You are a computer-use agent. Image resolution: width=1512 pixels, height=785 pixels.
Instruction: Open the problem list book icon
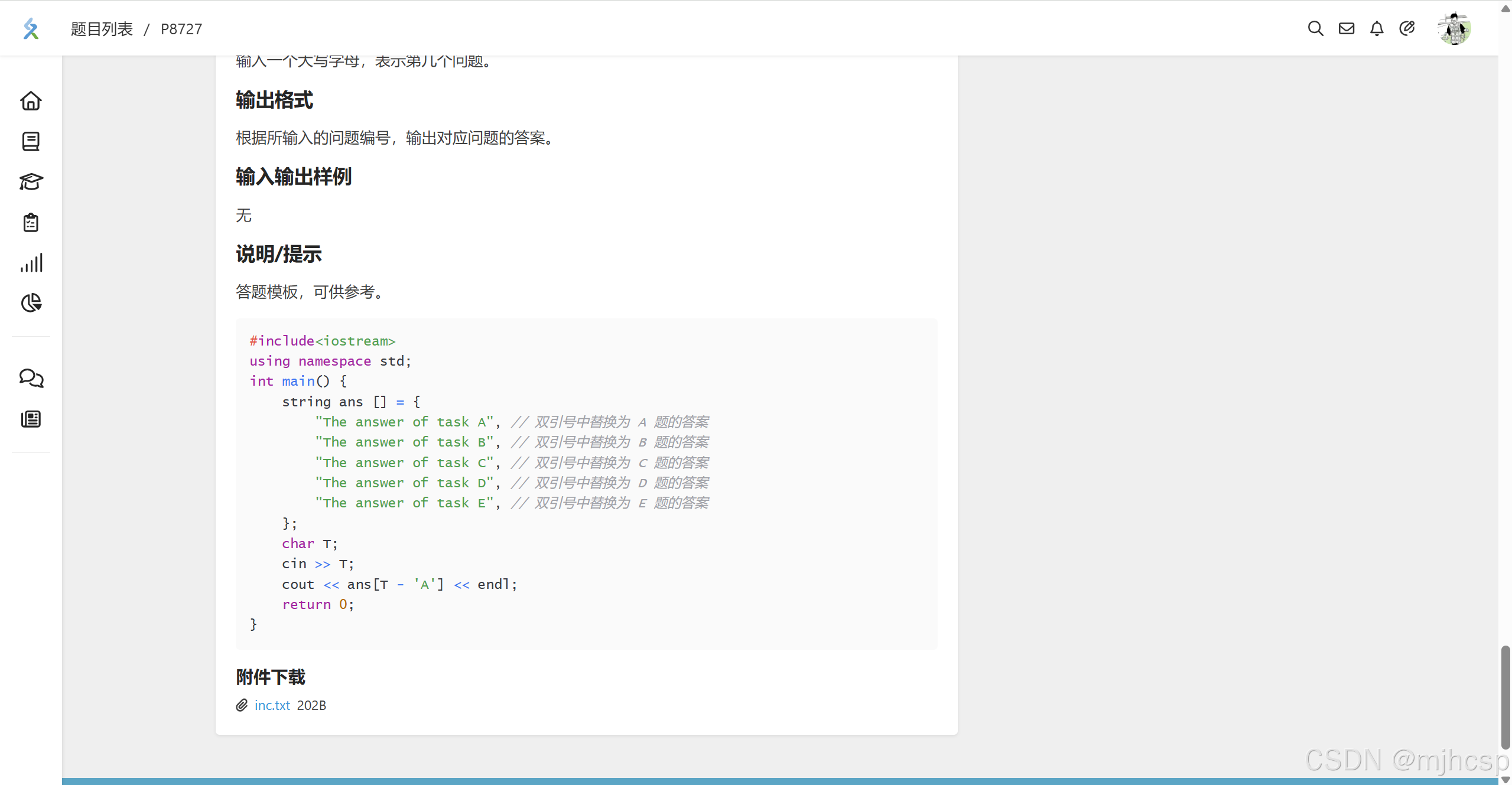pos(31,141)
